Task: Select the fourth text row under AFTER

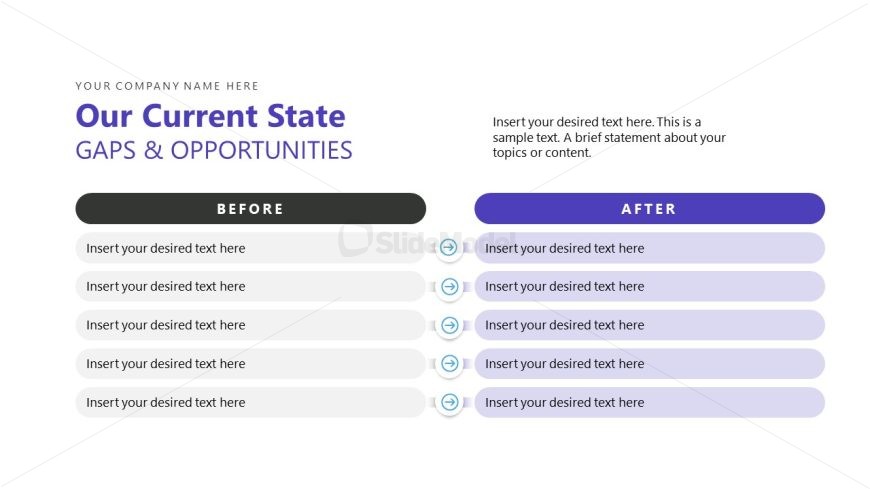Action: tap(649, 364)
